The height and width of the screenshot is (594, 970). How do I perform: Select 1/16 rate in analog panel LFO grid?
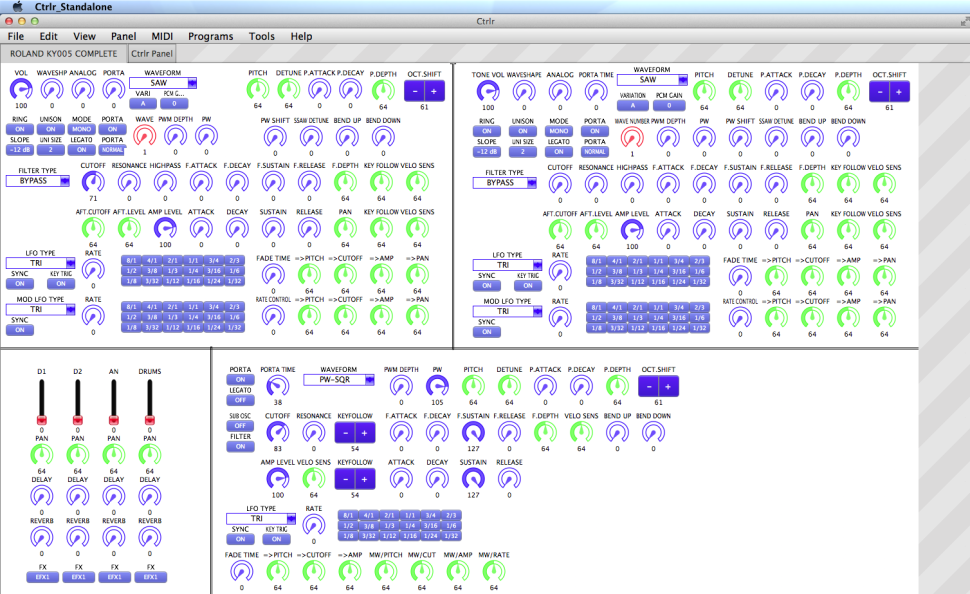(410, 536)
